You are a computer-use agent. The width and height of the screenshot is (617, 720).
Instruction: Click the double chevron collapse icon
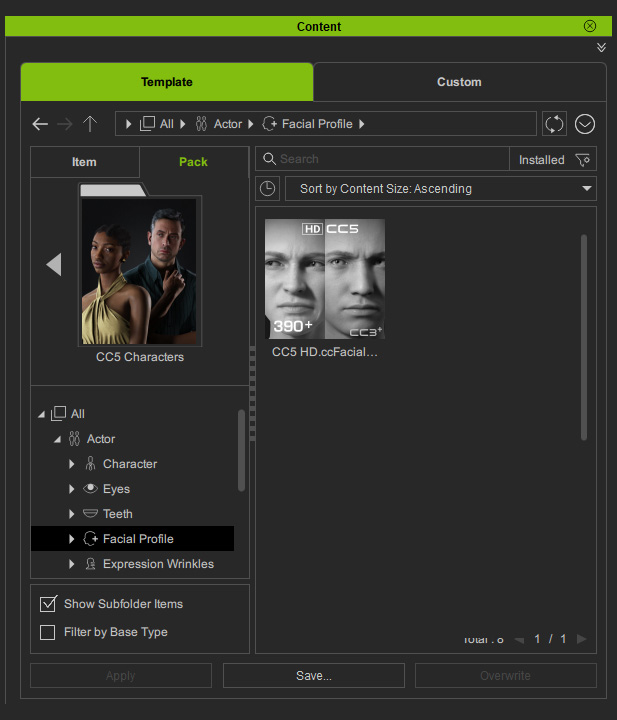[601, 47]
